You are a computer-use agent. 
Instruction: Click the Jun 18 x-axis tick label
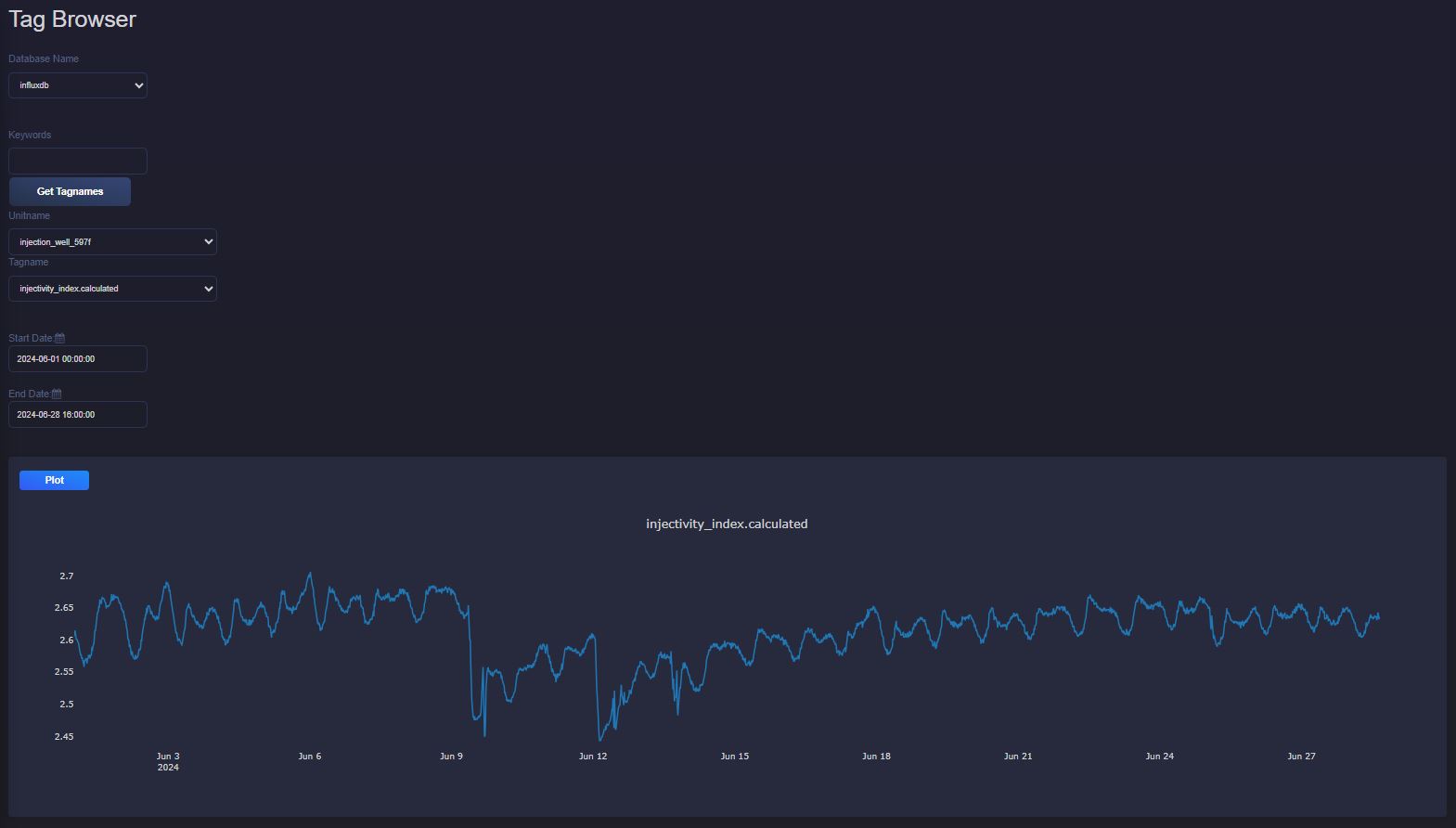(876, 757)
